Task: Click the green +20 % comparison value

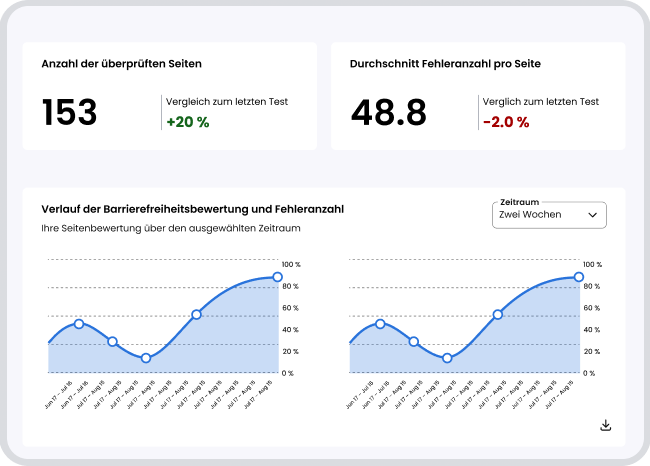Action: [x=187, y=122]
